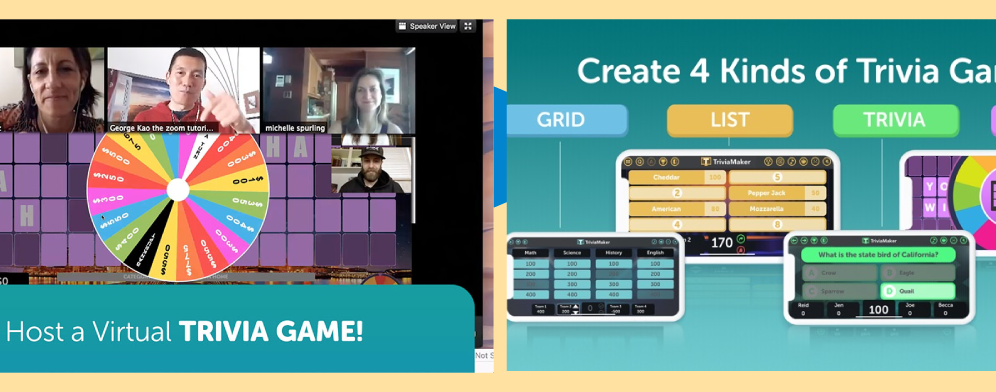The image size is (996, 392).
Task: Open the LIST game type tab
Action: tap(730, 120)
